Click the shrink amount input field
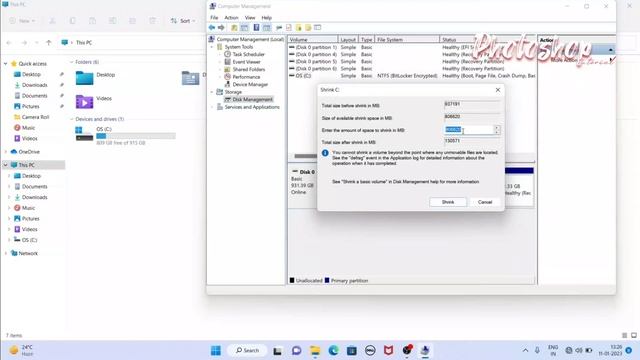The image size is (640, 360). point(468,130)
